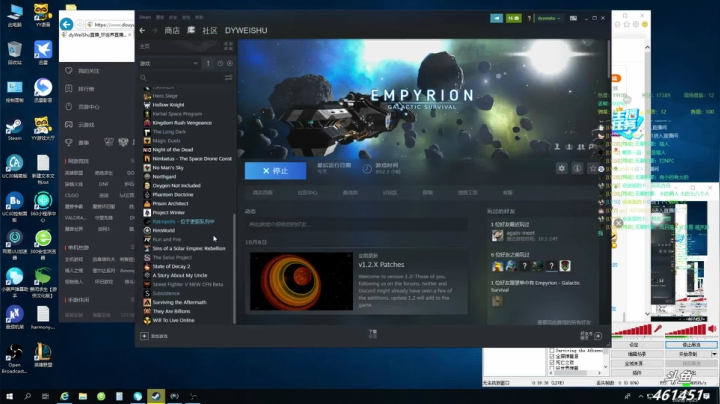Image resolution: width=720 pixels, height=404 pixels.
Task: Open the Recycle Bin desktop icon
Action: coord(14,53)
